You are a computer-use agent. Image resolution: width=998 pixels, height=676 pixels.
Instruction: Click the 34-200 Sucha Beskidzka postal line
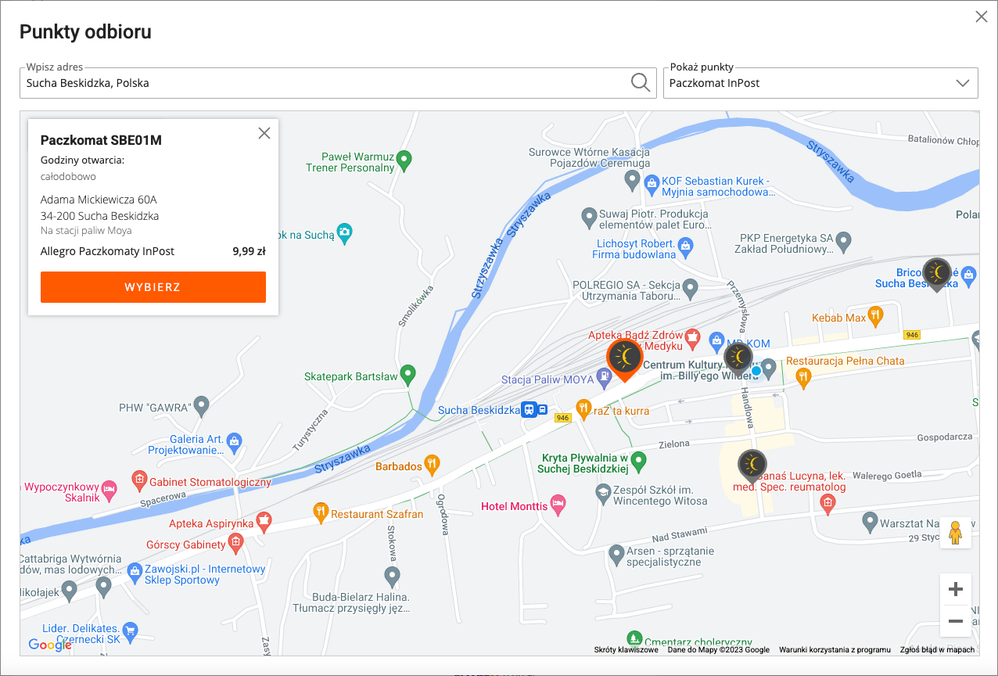[x=100, y=216]
